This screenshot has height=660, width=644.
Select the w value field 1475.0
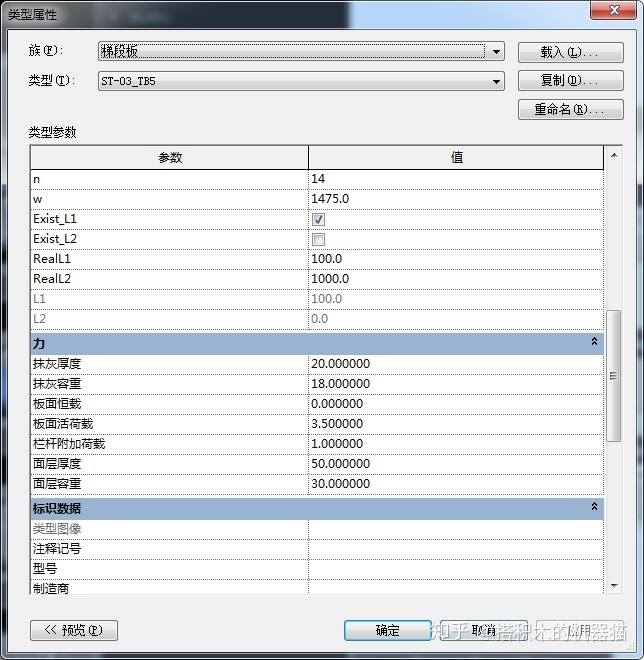click(x=456, y=199)
